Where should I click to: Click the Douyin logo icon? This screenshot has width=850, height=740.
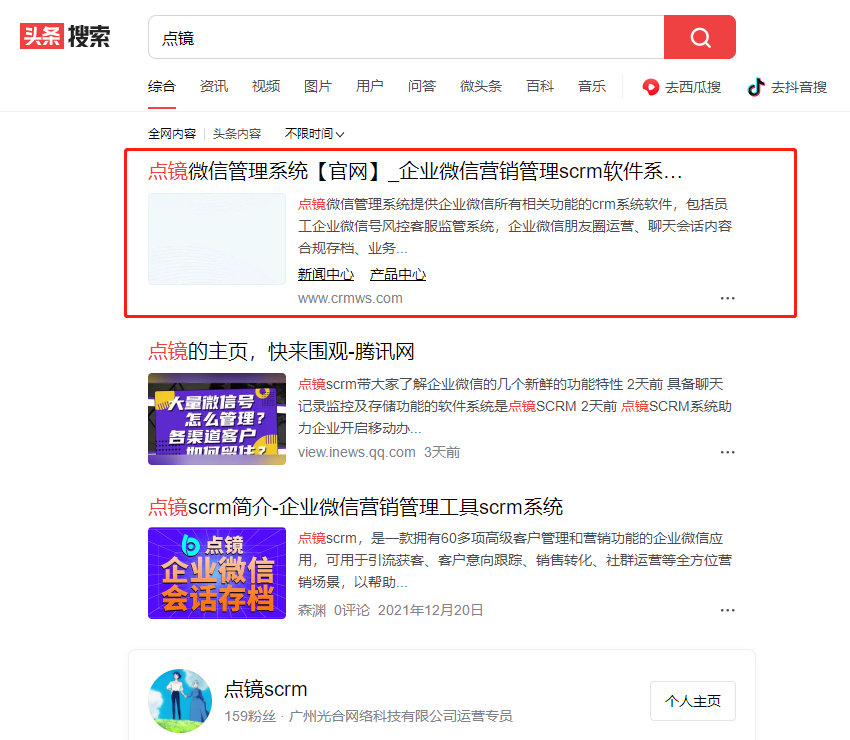tap(756, 87)
